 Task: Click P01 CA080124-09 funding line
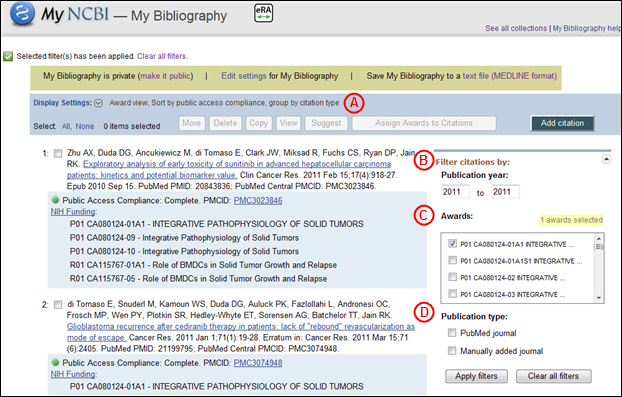(184, 238)
